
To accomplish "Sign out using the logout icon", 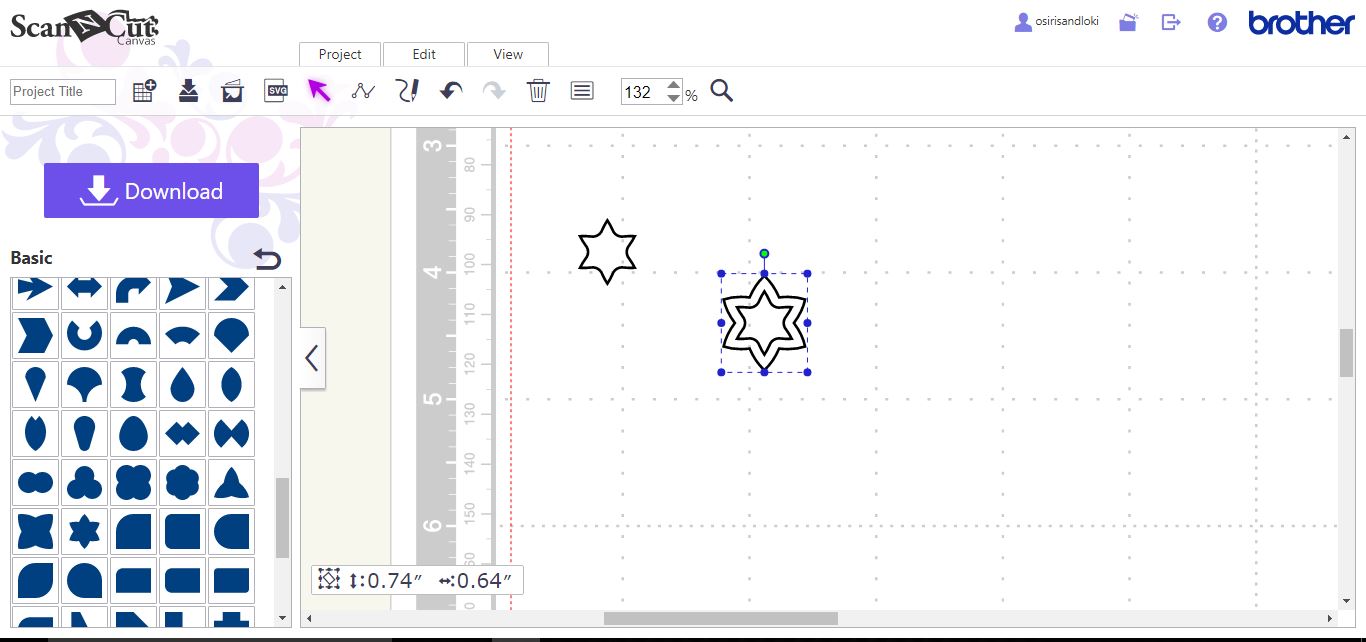I will 1170,22.
